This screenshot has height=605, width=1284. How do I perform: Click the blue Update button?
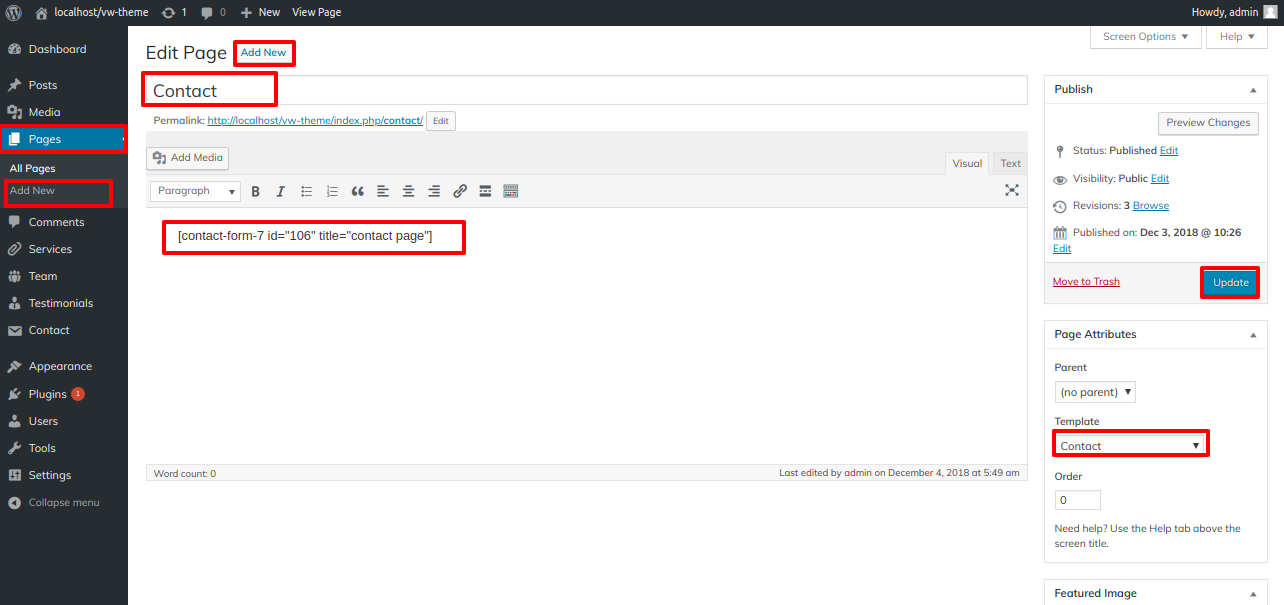click(1230, 283)
